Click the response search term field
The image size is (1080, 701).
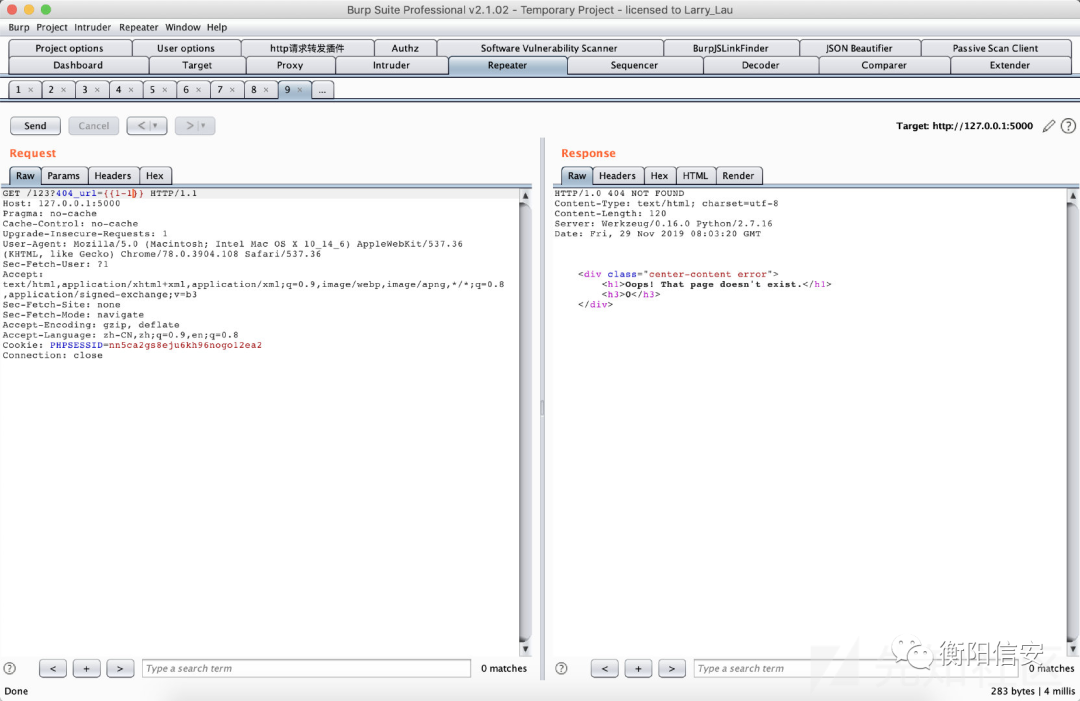pyautogui.click(x=855, y=668)
